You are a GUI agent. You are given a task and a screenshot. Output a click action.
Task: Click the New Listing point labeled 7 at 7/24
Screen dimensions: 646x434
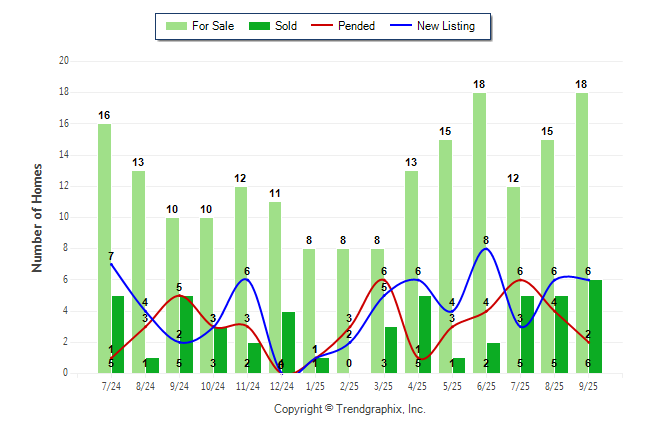(x=111, y=264)
